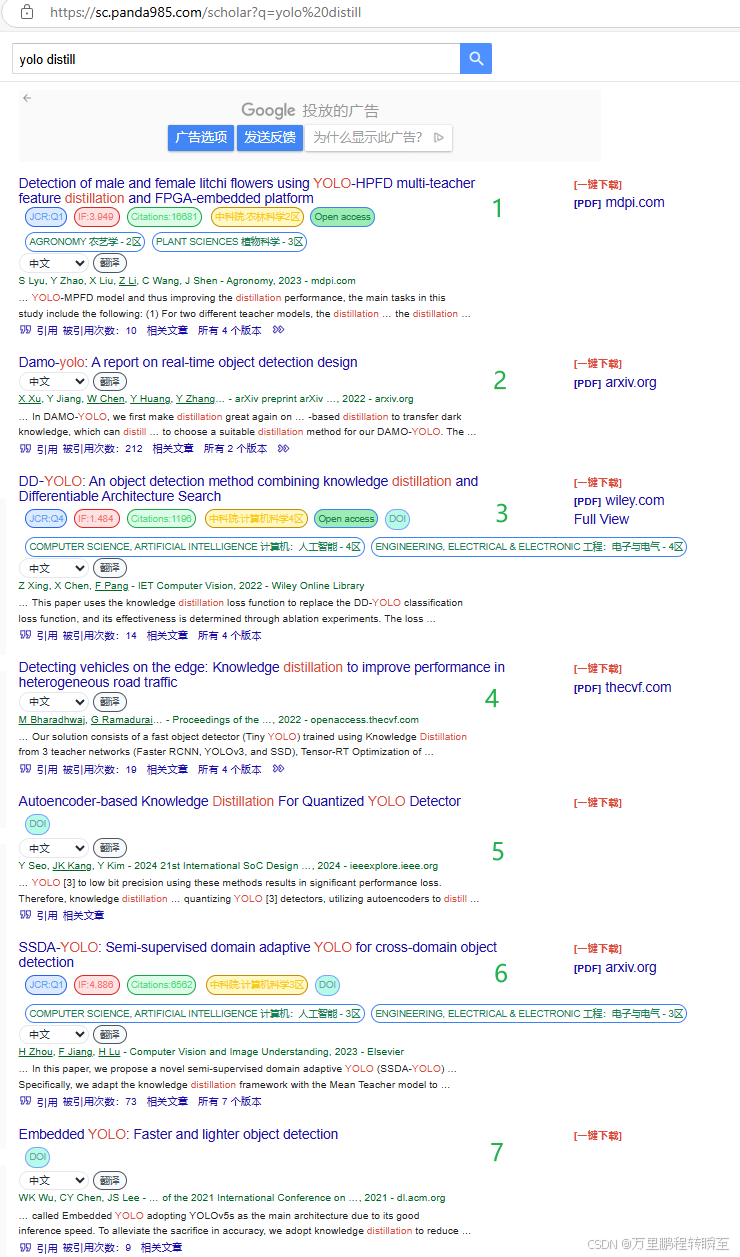Open the Damo-yolo real-time object detection title
740x1257 pixels.
pos(188,362)
